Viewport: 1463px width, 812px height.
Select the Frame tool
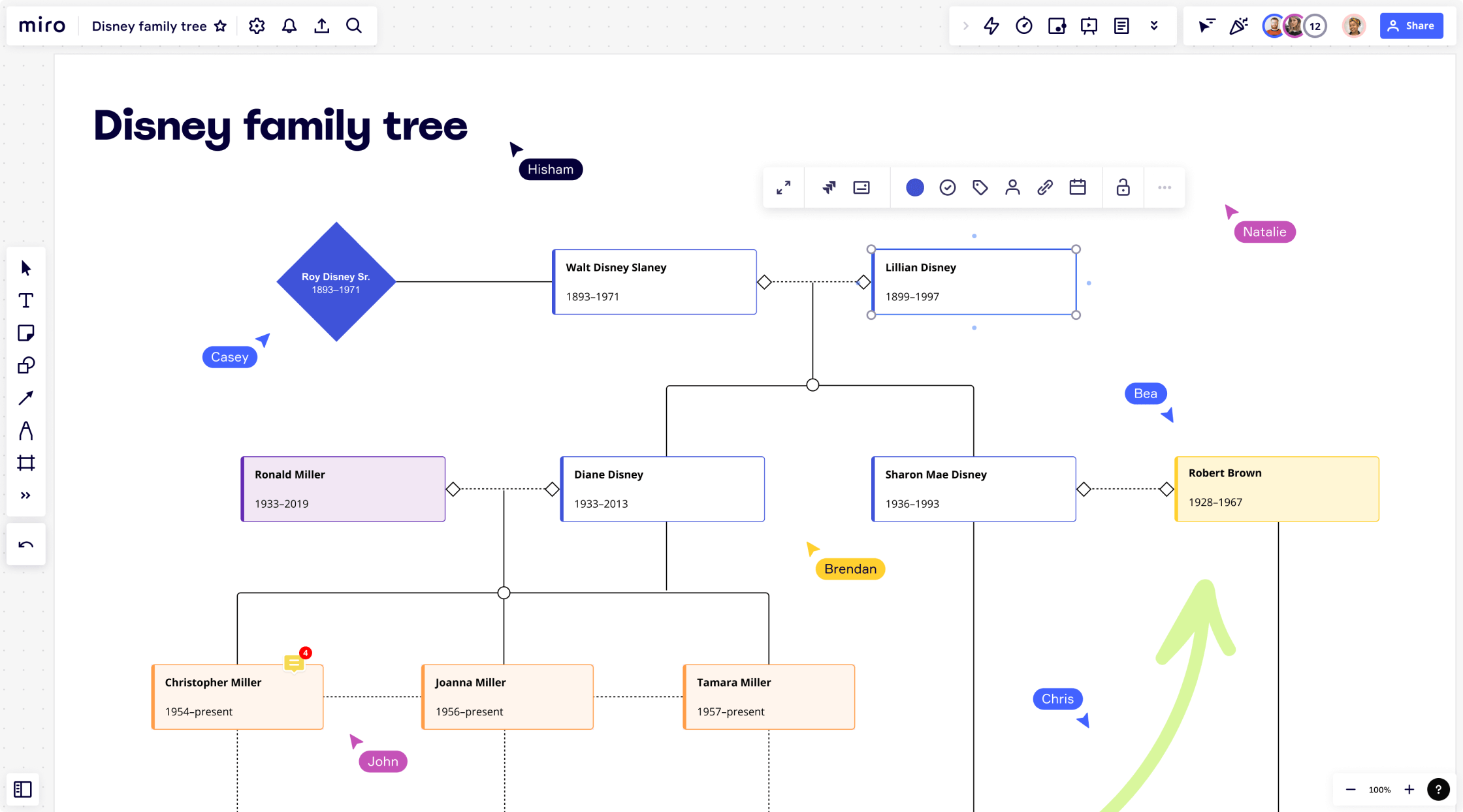click(25, 463)
